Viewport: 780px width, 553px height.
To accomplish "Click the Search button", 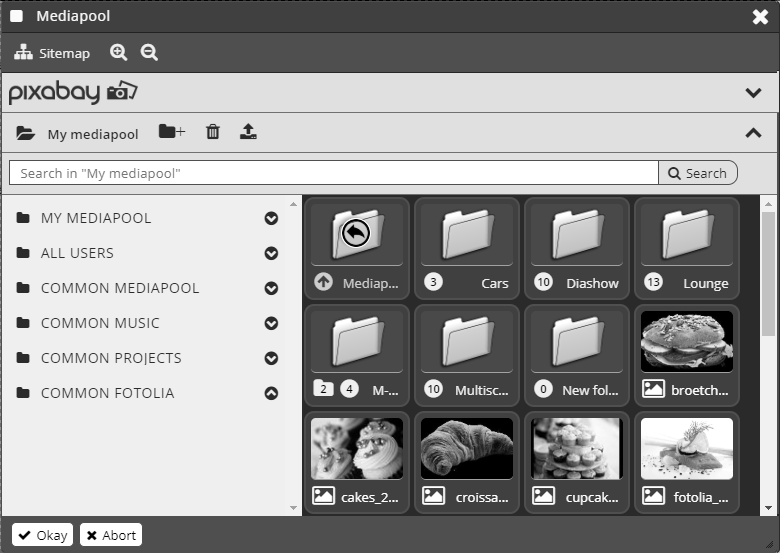I will 698,173.
